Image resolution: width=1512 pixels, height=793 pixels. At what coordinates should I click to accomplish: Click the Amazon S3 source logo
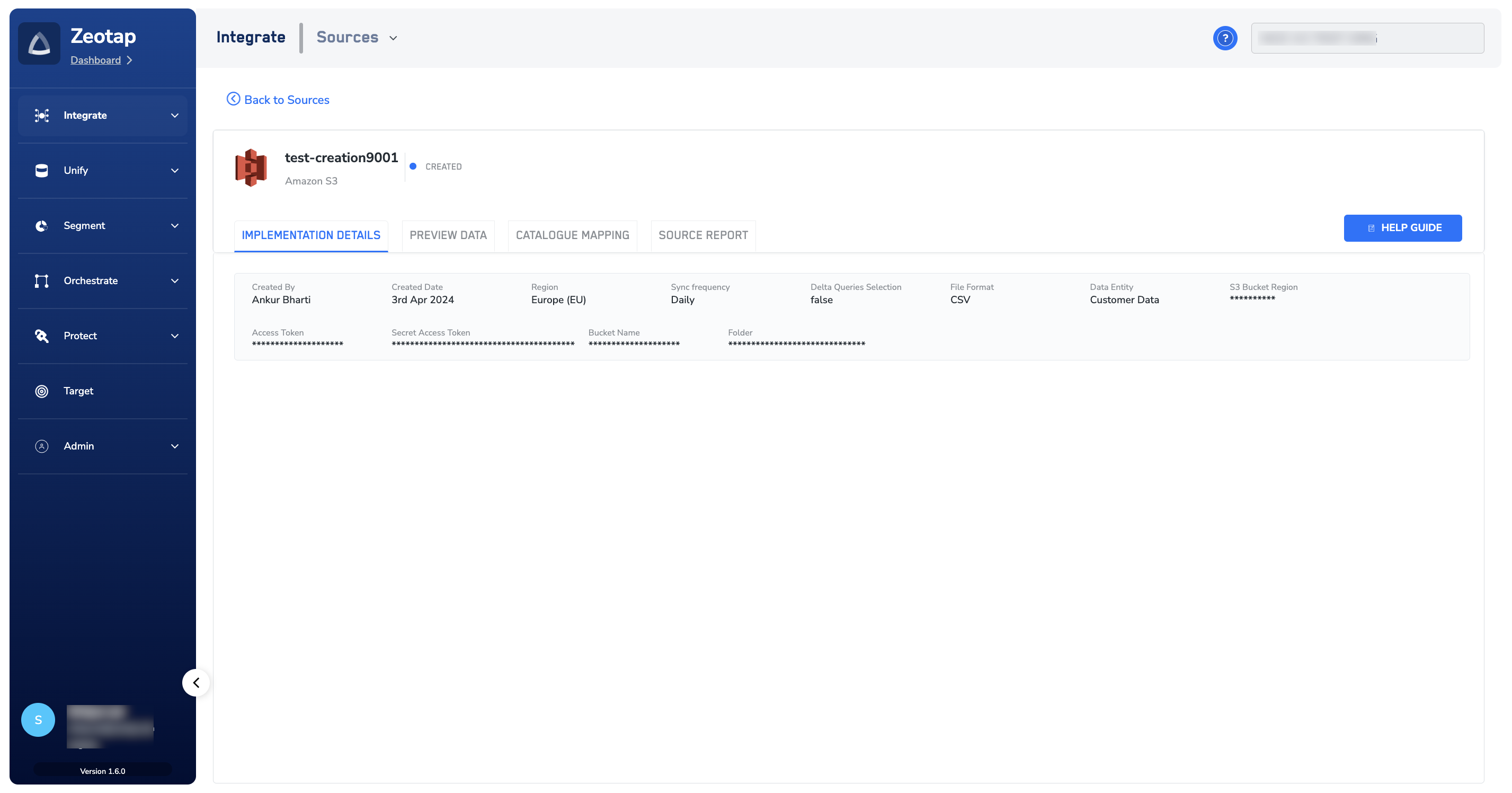pyautogui.click(x=251, y=168)
